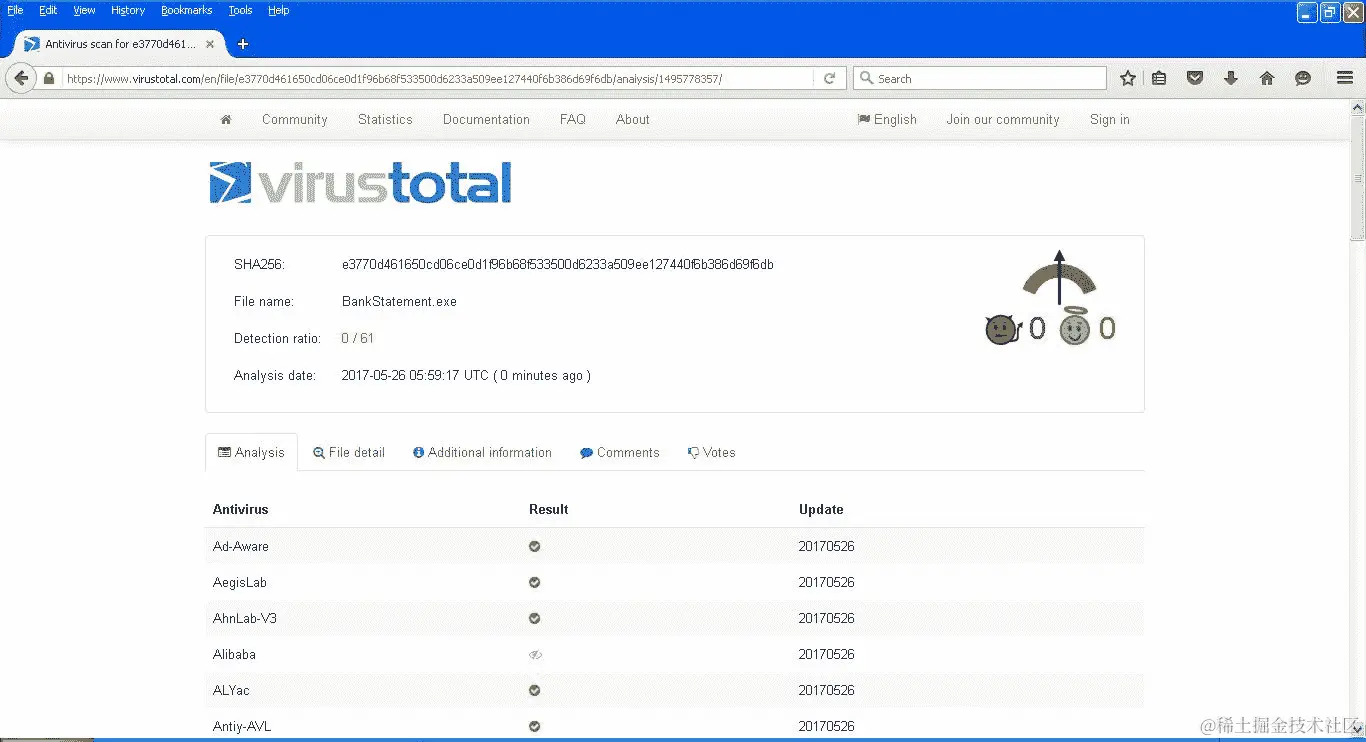Reload the page using the refresh icon
The height and width of the screenshot is (742, 1366).
[829, 79]
